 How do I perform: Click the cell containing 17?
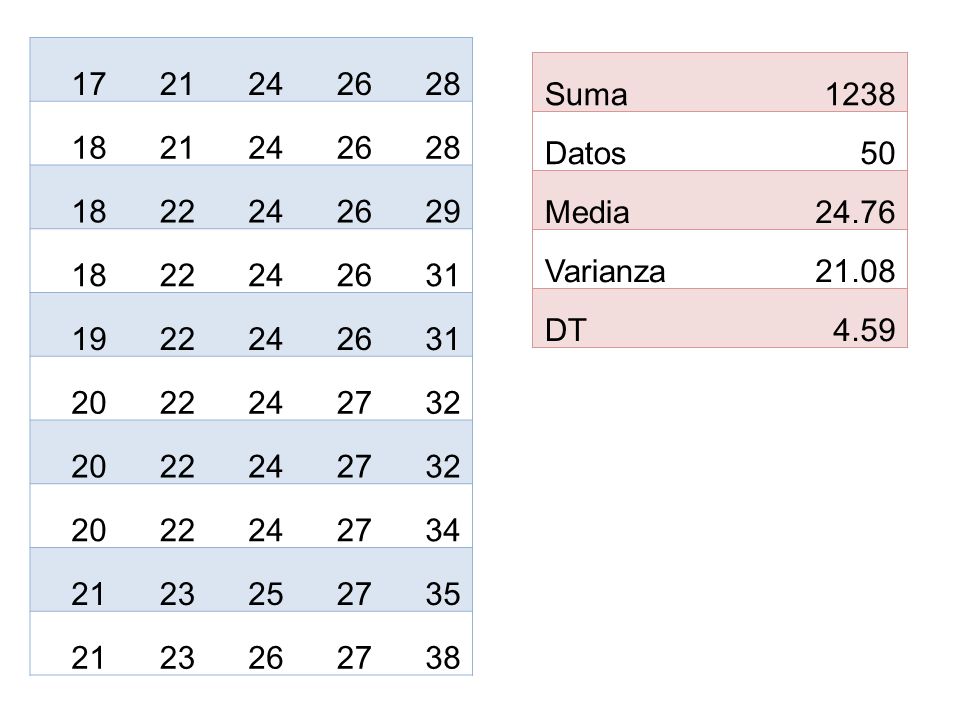pyautogui.click(x=89, y=84)
